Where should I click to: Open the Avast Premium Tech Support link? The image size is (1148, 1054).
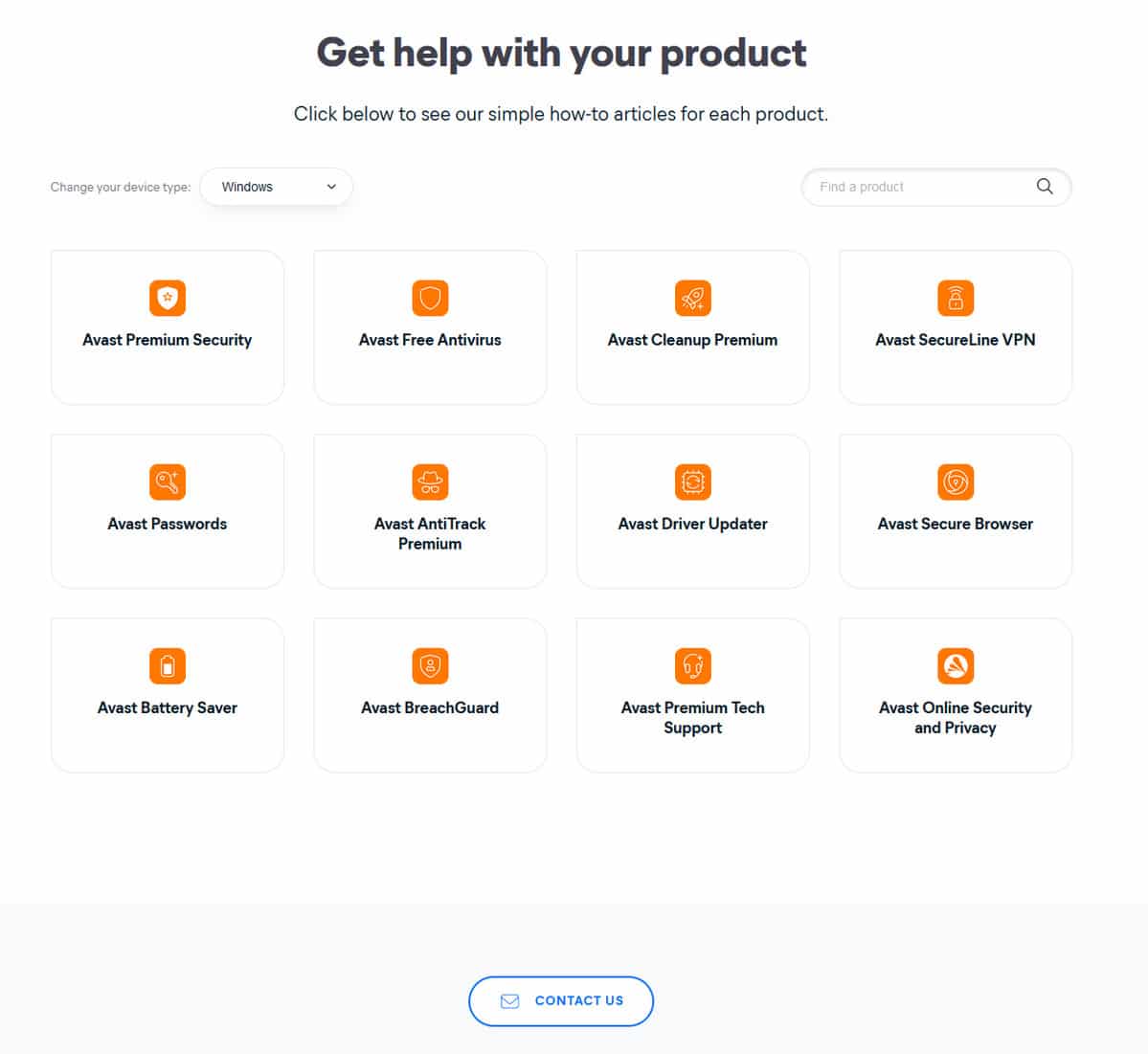tap(692, 718)
